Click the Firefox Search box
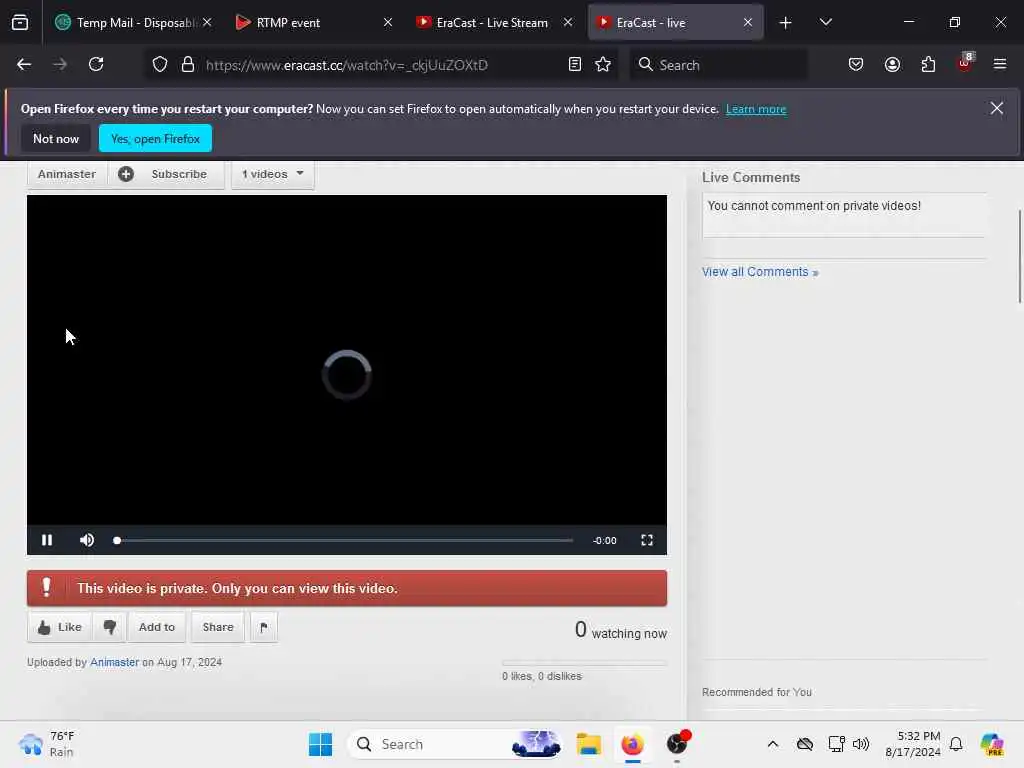Image resolution: width=1024 pixels, height=768 pixels. (718, 65)
